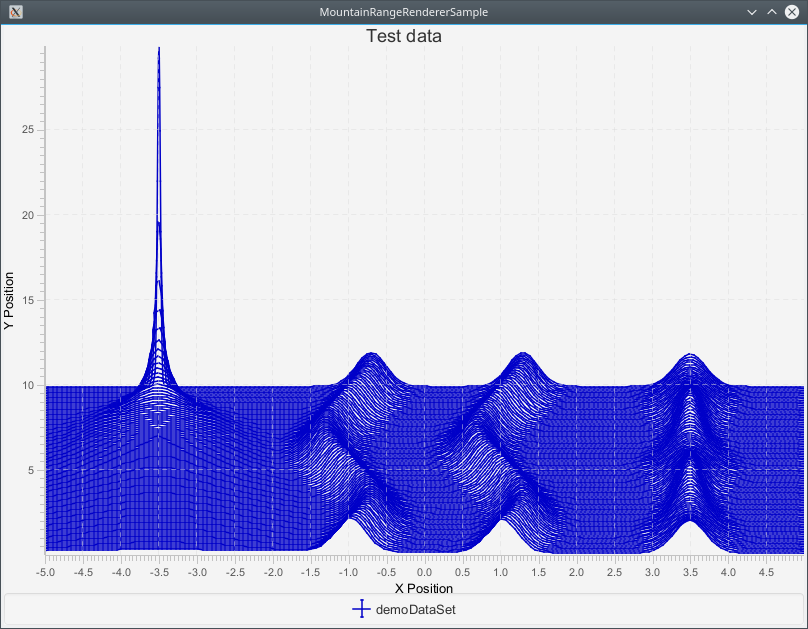Click the x-axis tick label -1.0

click(349, 572)
